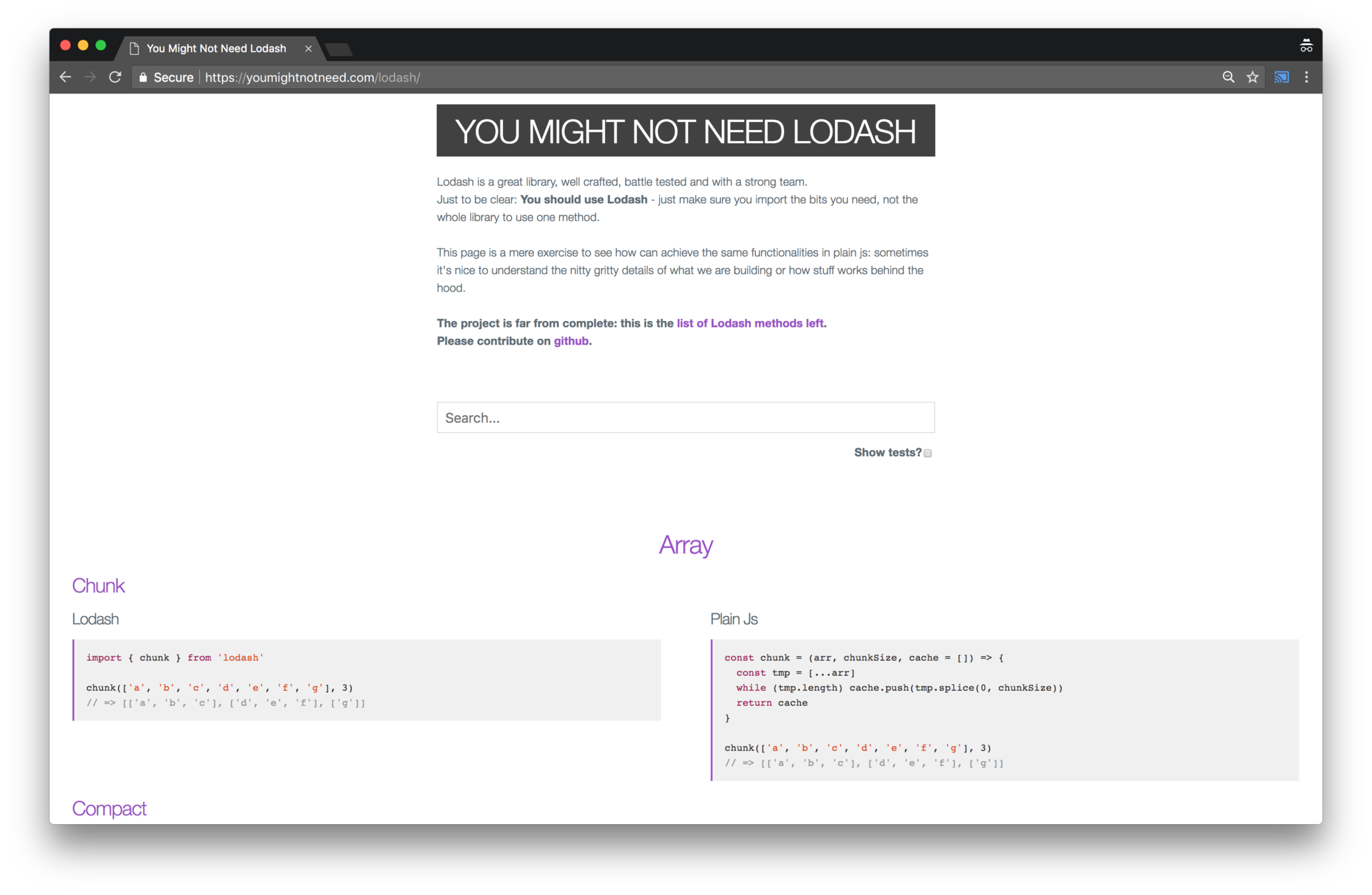1372x895 pixels.
Task: Click the Array section heading
Action: [685, 545]
